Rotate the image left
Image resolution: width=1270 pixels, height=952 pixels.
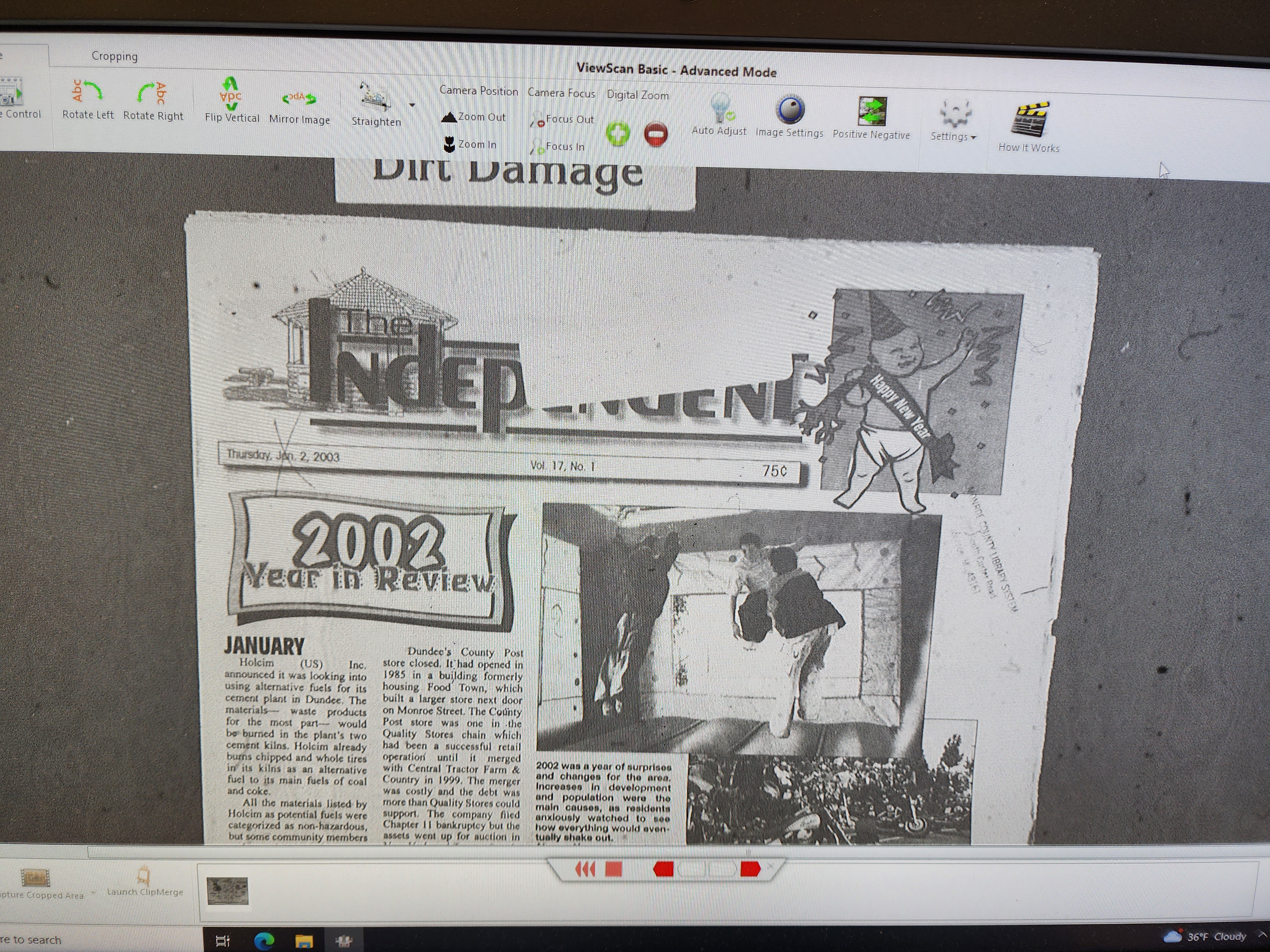pyautogui.click(x=87, y=99)
